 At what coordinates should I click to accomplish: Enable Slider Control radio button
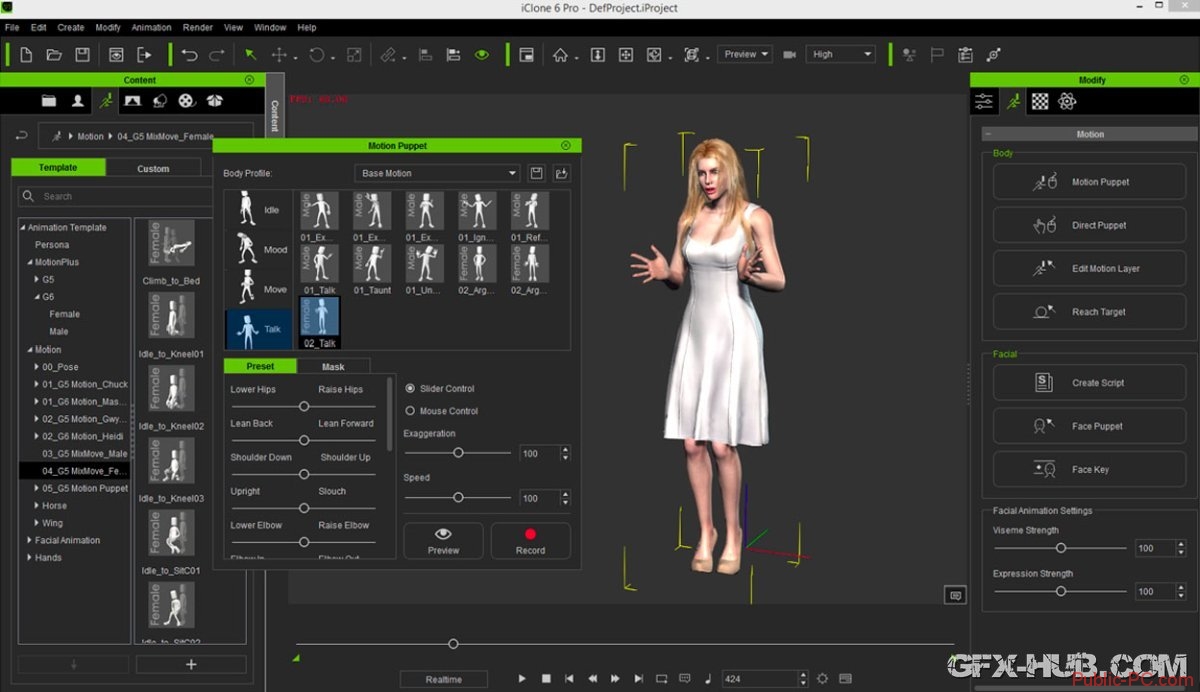click(x=410, y=388)
